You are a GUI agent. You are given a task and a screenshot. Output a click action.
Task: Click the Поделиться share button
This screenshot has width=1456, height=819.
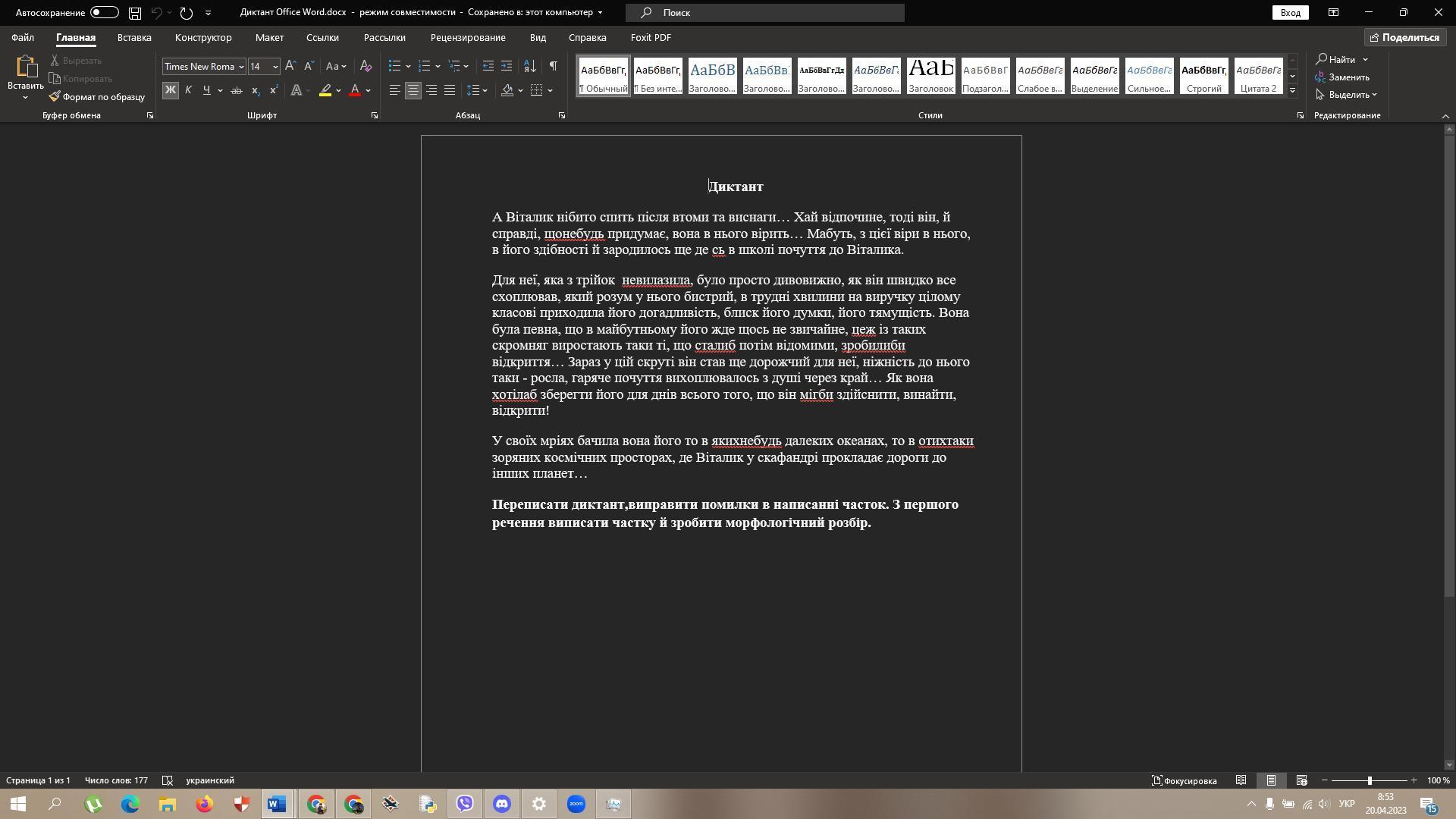click(x=1404, y=37)
